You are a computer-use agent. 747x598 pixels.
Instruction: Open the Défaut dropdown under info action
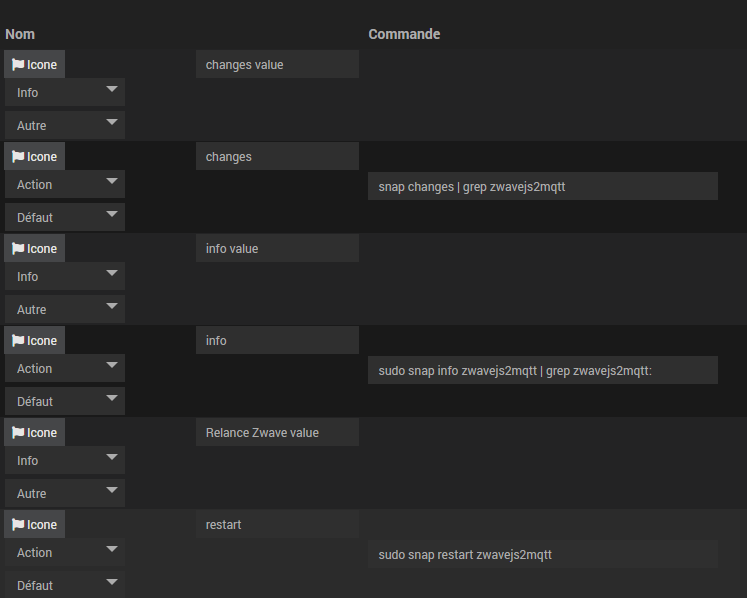click(65, 401)
